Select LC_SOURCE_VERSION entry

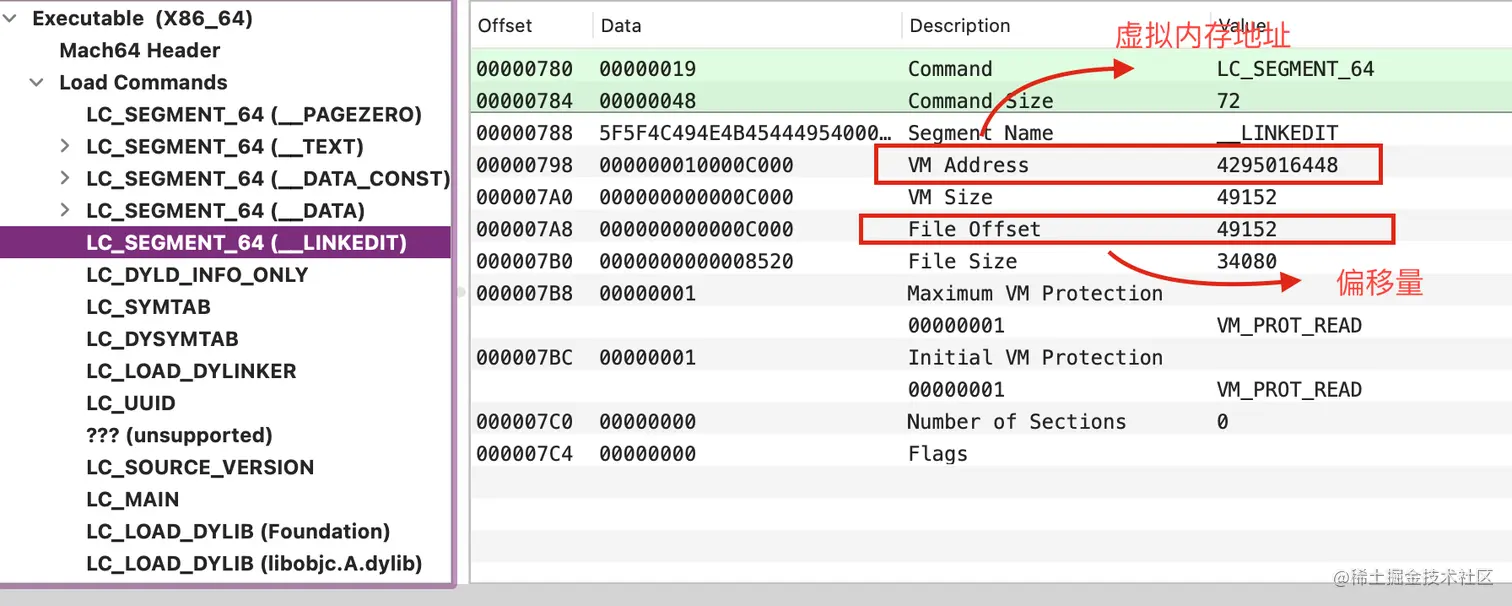point(200,466)
